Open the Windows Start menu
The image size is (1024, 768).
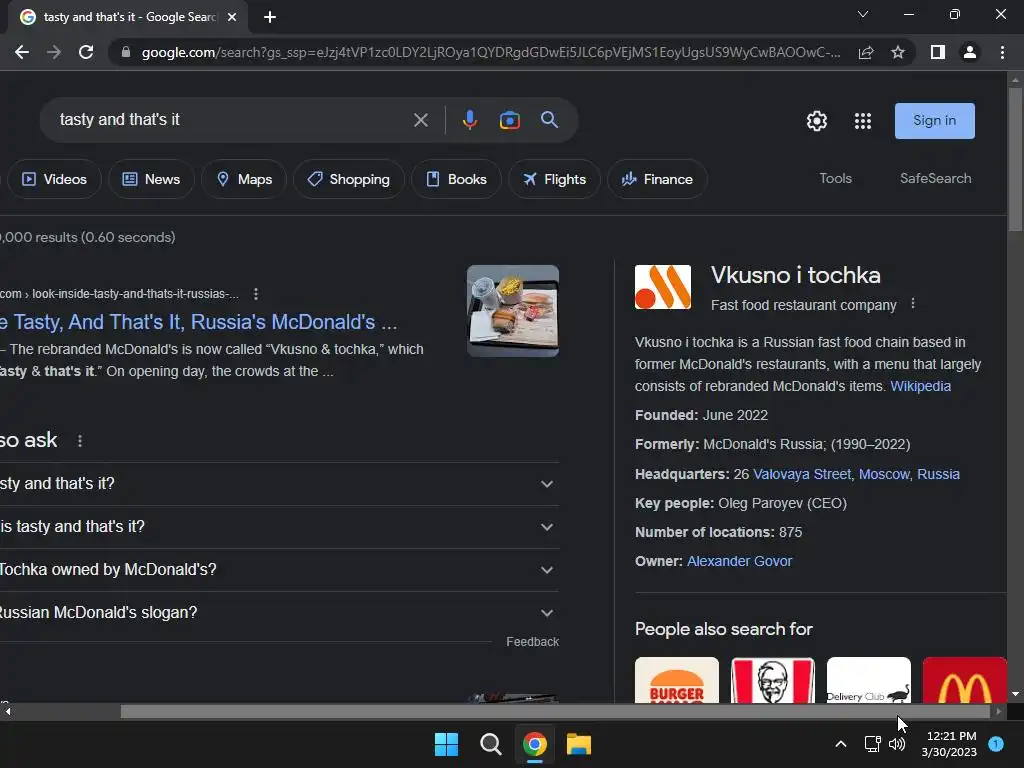click(447, 744)
